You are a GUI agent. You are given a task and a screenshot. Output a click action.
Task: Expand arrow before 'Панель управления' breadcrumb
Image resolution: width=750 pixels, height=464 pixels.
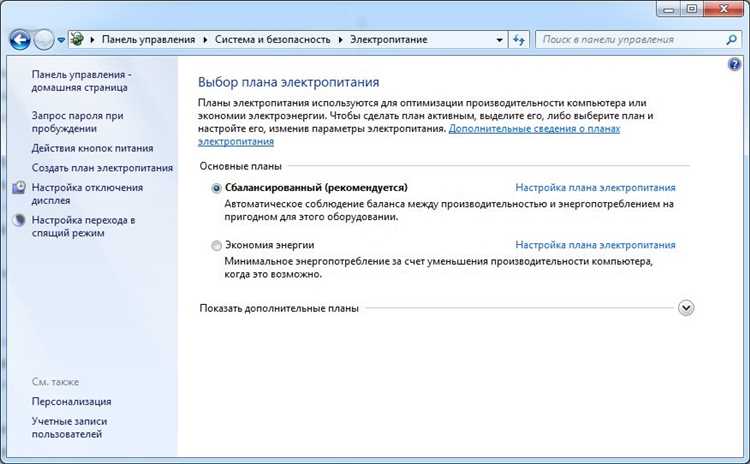92,40
